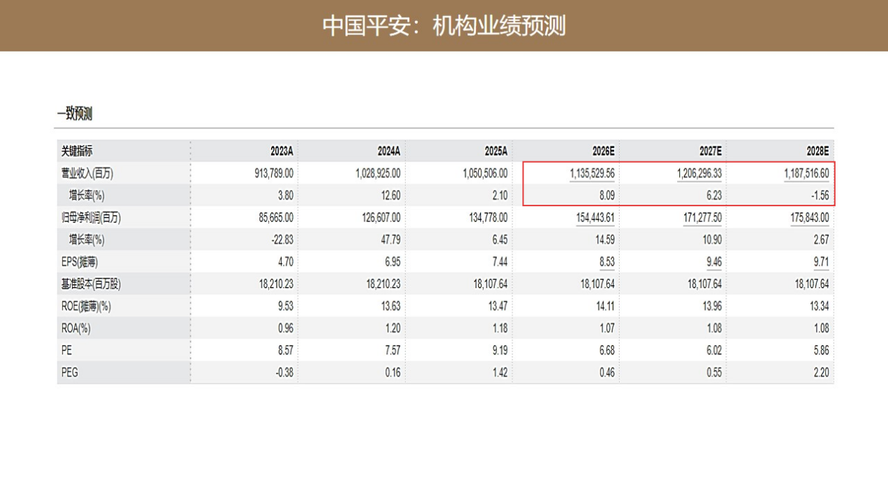888x500 pixels.
Task: Click the net profit value 134,778.00
Action: [x=489, y=217]
